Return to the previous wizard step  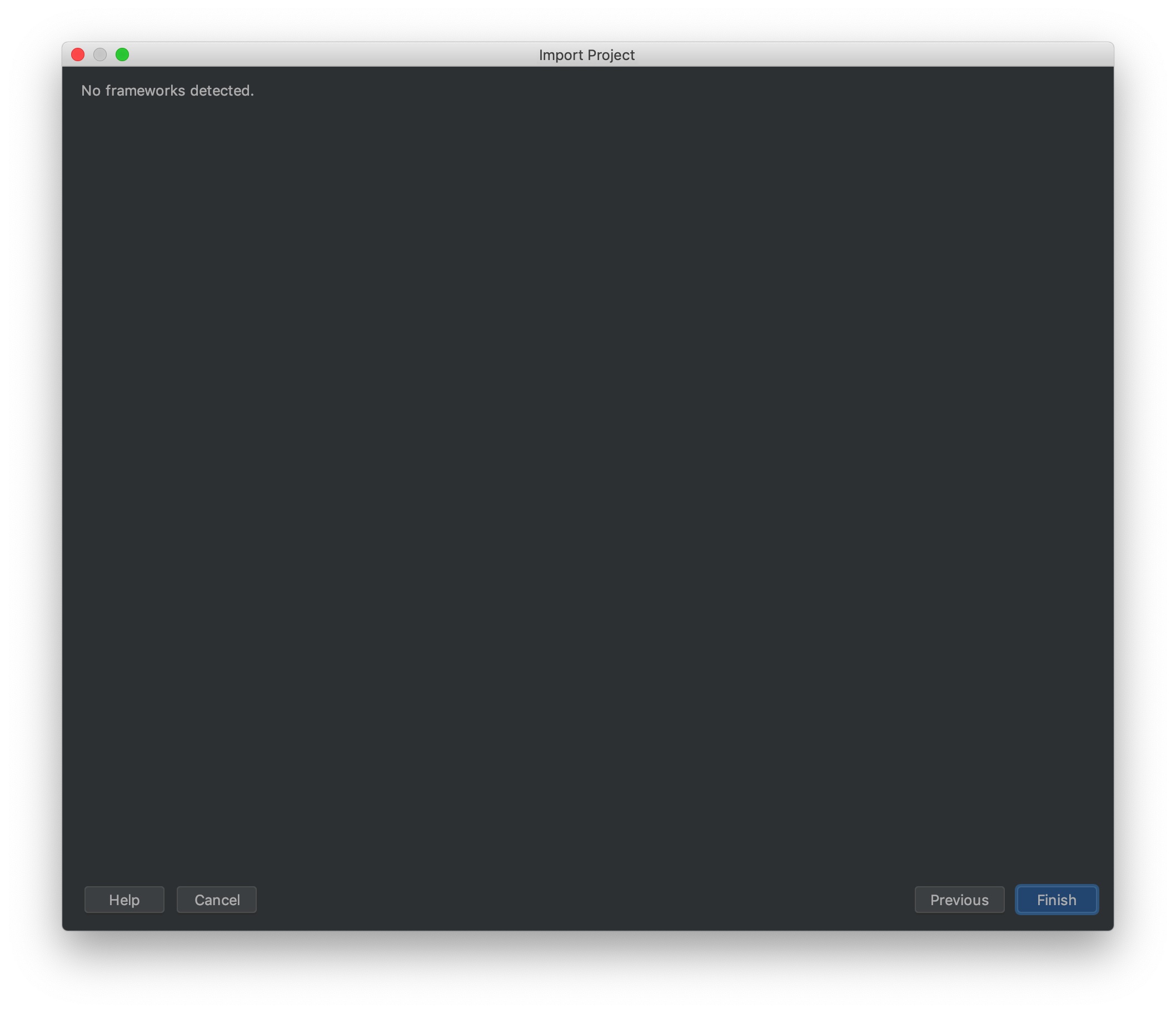pos(959,900)
